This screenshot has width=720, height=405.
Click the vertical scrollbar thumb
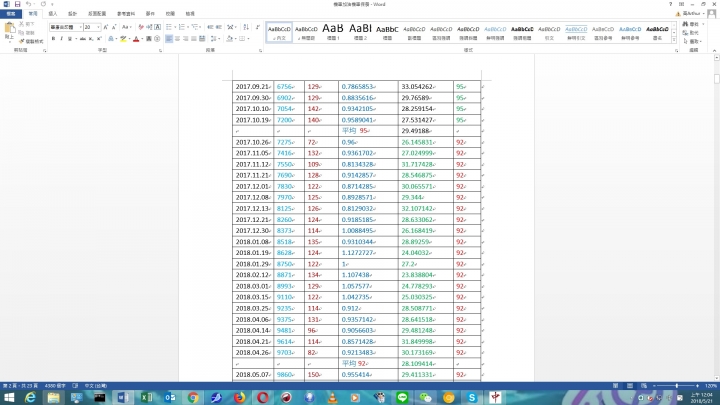pyautogui.click(x=716, y=79)
